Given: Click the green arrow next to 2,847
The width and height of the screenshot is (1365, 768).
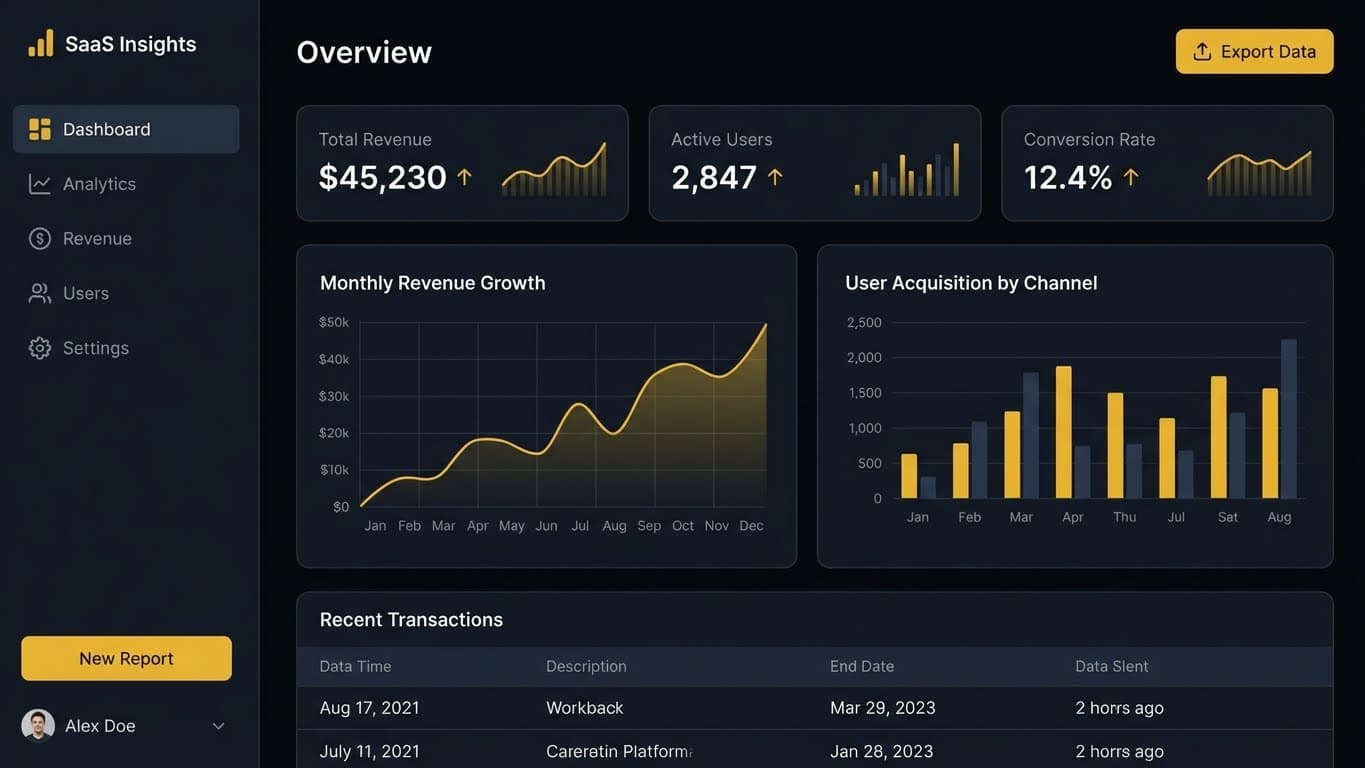Looking at the screenshot, I should click(x=775, y=176).
